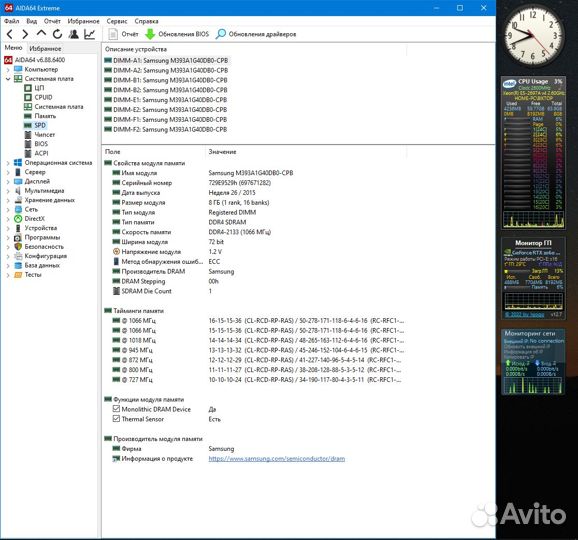Select CPUID item in tree
578x540 pixels.
(38, 97)
